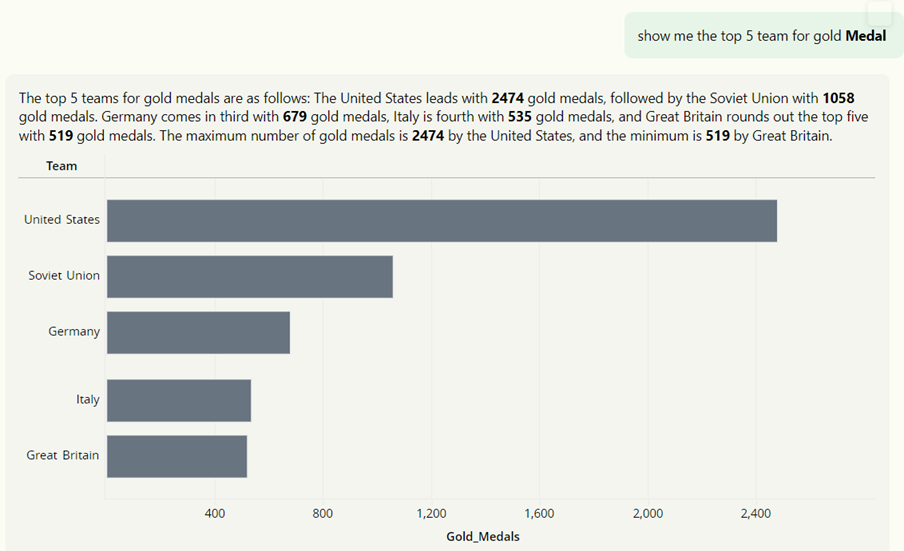This screenshot has width=904, height=551.
Task: Click the "Team" axis header
Action: point(62,166)
